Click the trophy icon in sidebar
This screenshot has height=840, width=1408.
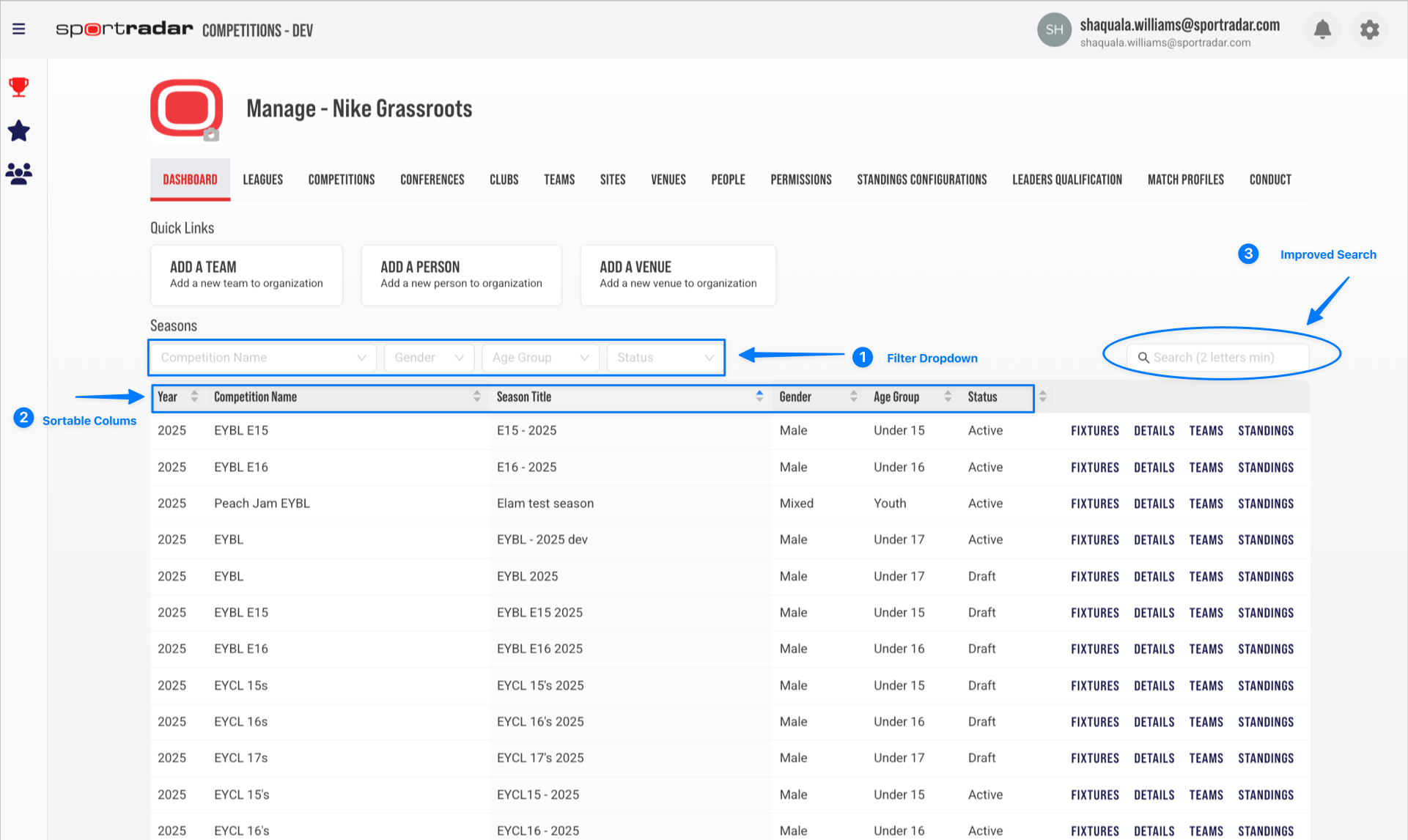19,87
